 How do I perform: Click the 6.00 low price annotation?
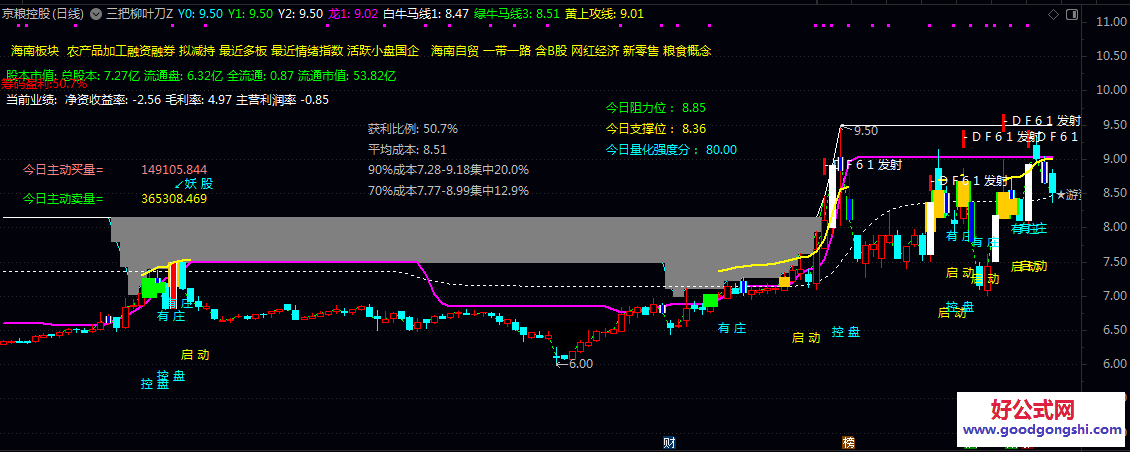[x=576, y=364]
